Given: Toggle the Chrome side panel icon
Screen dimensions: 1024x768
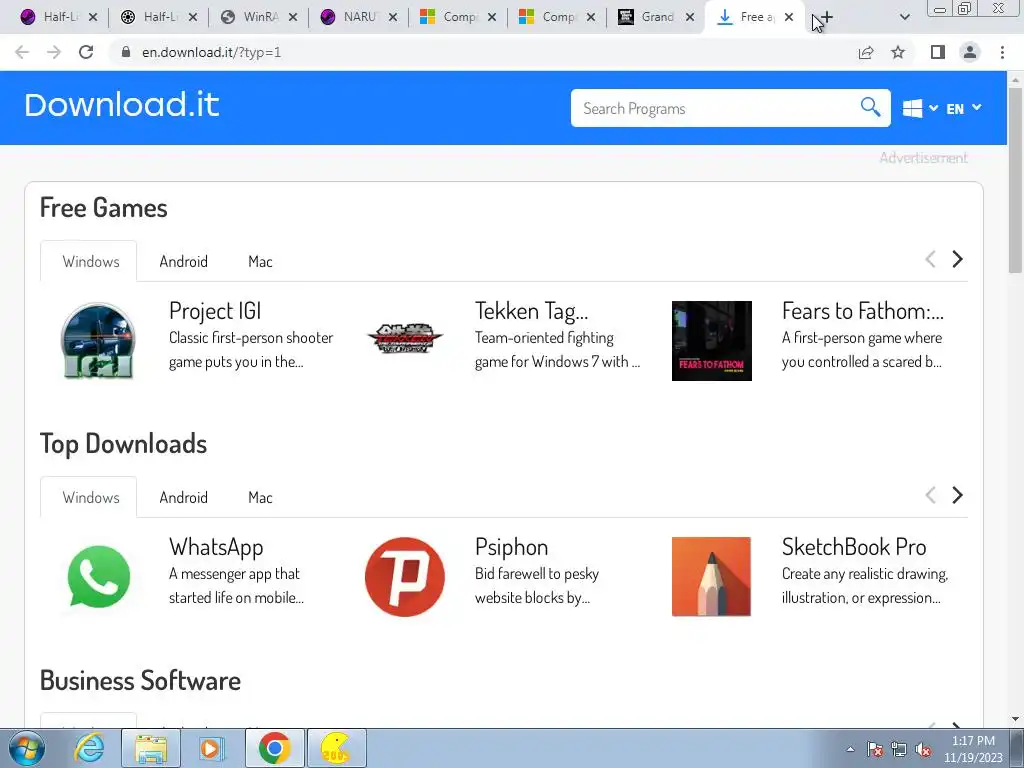Looking at the screenshot, I should click(938, 52).
